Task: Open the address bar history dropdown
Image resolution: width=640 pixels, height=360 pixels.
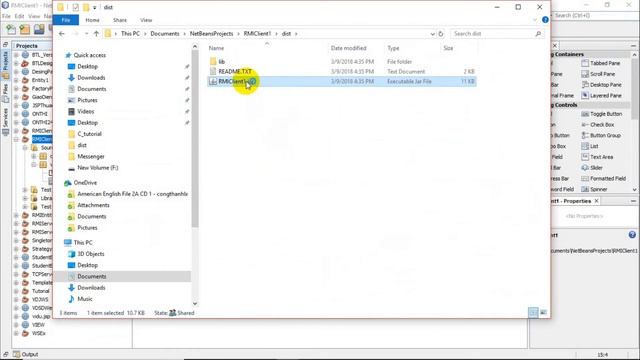Action: pos(432,34)
